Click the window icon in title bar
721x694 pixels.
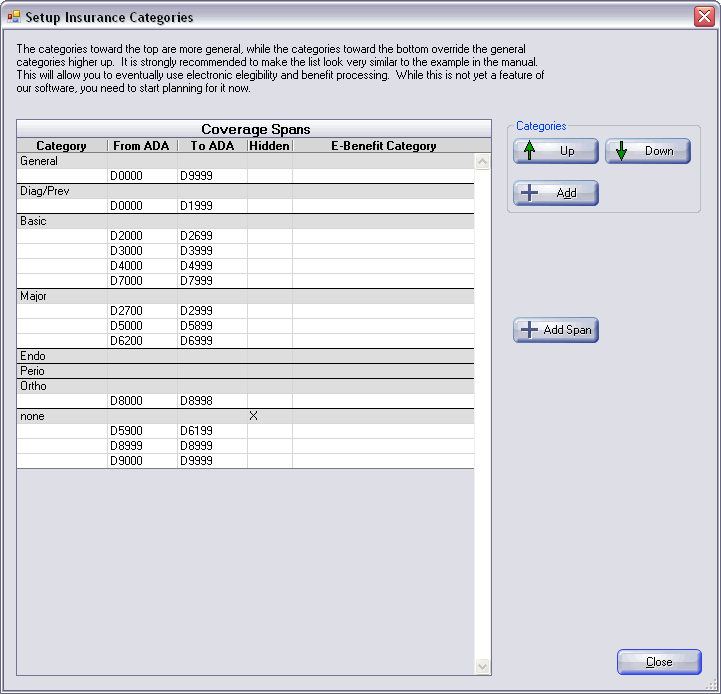[x=14, y=17]
